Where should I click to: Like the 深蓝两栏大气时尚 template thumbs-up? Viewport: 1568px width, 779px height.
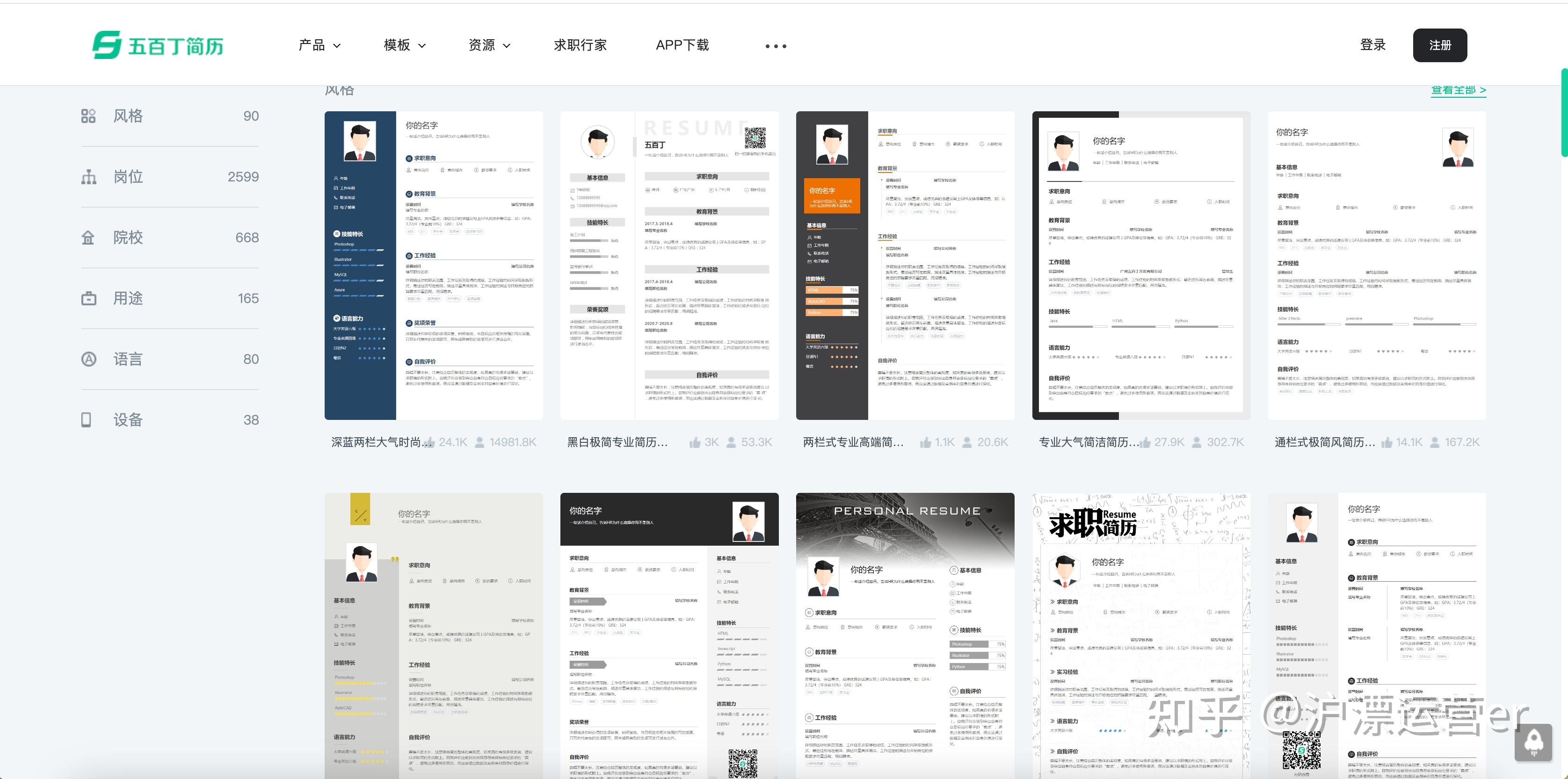(430, 442)
